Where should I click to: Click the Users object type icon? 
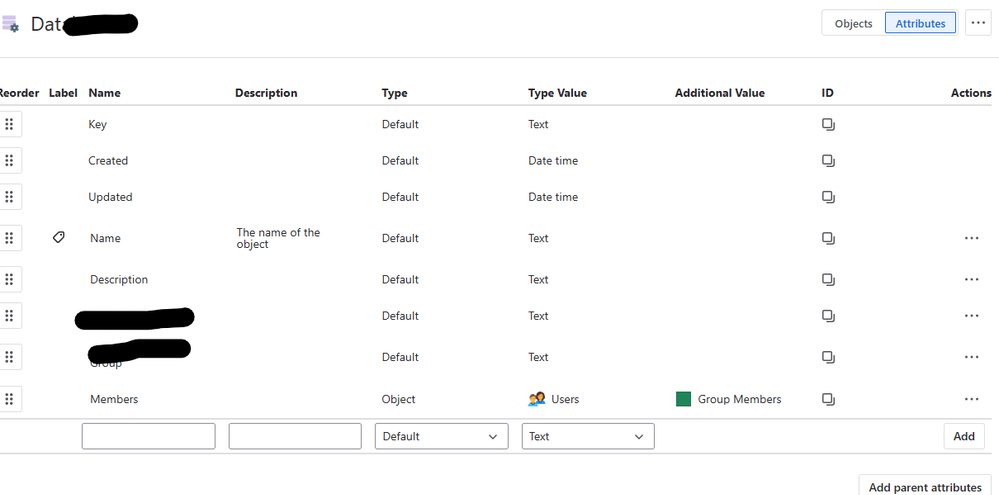(x=536, y=399)
